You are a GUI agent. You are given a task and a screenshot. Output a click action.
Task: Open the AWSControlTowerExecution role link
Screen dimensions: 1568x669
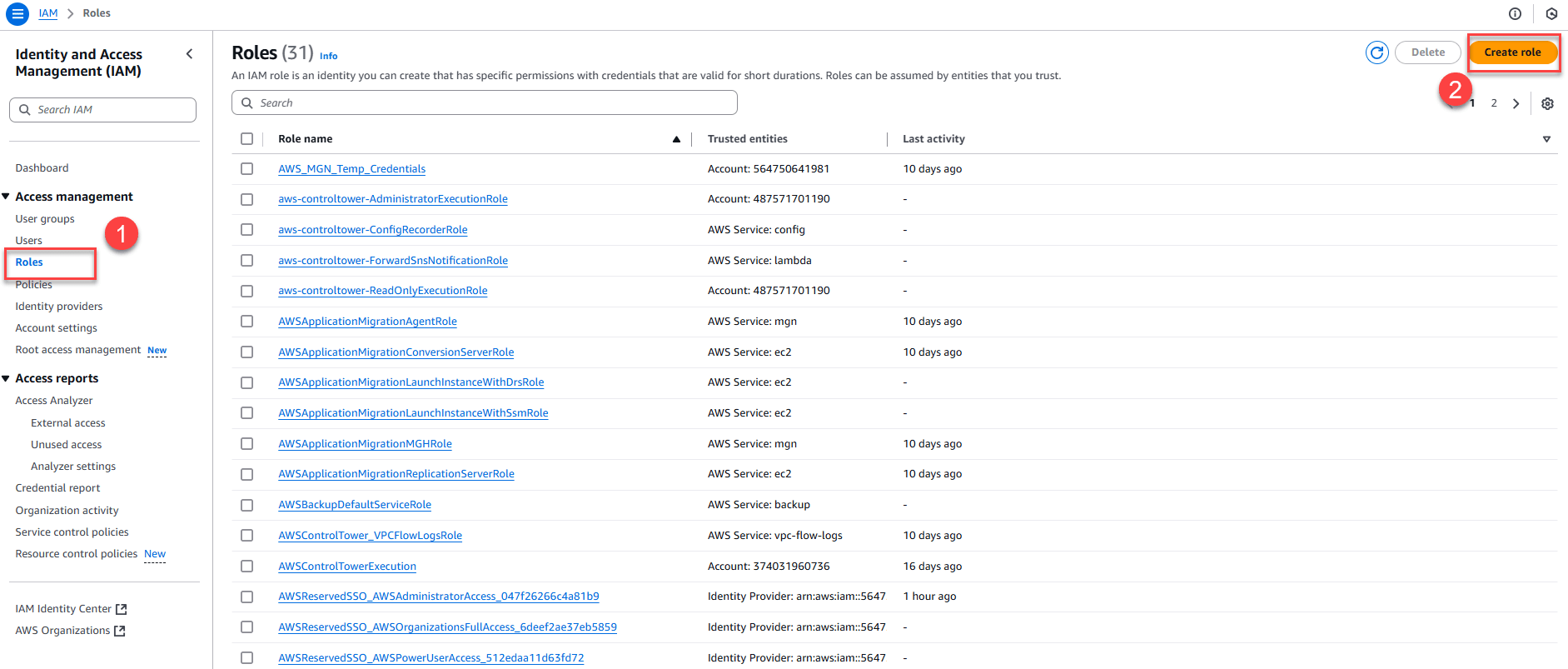click(346, 567)
